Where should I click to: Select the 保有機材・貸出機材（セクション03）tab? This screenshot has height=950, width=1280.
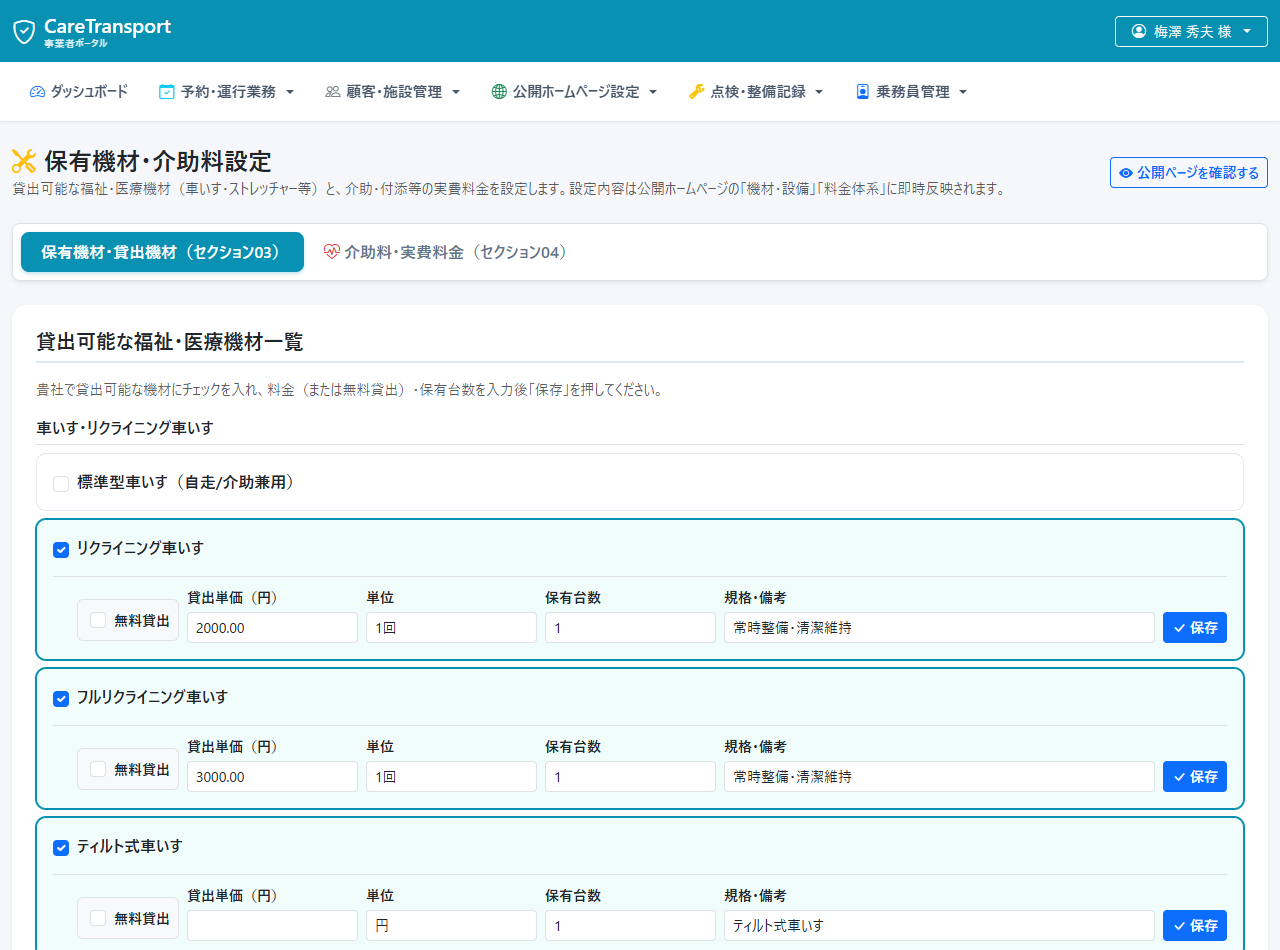[x=162, y=252]
